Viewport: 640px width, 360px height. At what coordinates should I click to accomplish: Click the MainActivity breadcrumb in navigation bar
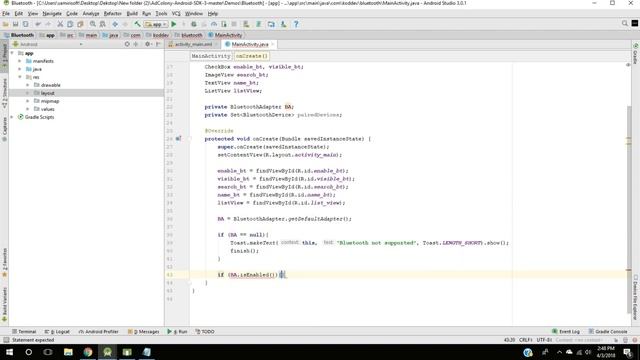[x=225, y=35]
